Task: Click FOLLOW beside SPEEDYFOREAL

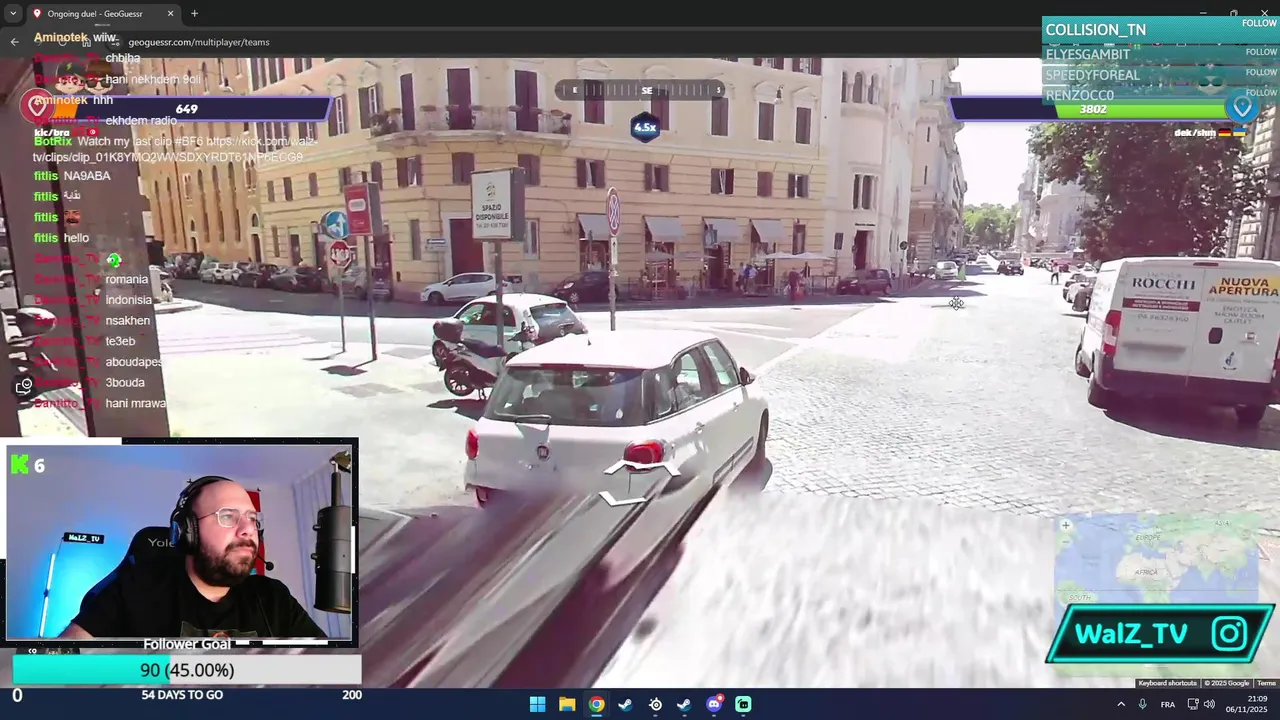Action: 1261,72
